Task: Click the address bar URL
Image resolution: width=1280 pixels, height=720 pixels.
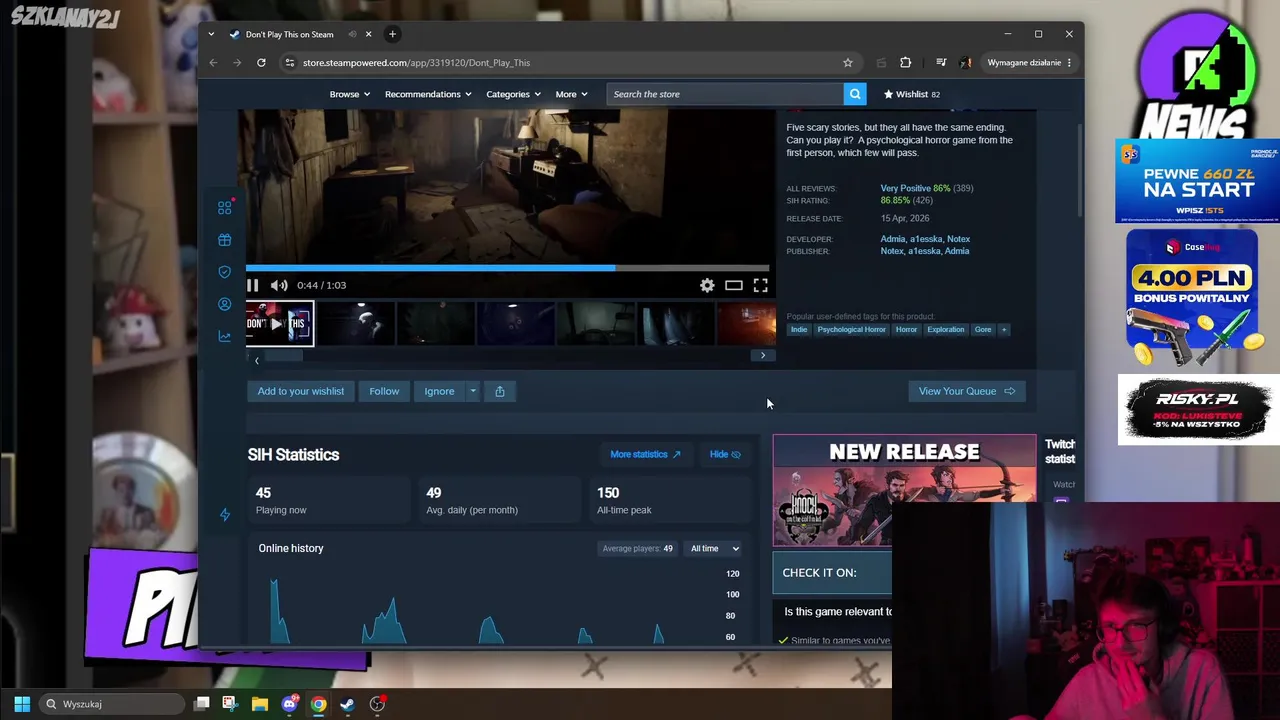Action: coord(416,63)
